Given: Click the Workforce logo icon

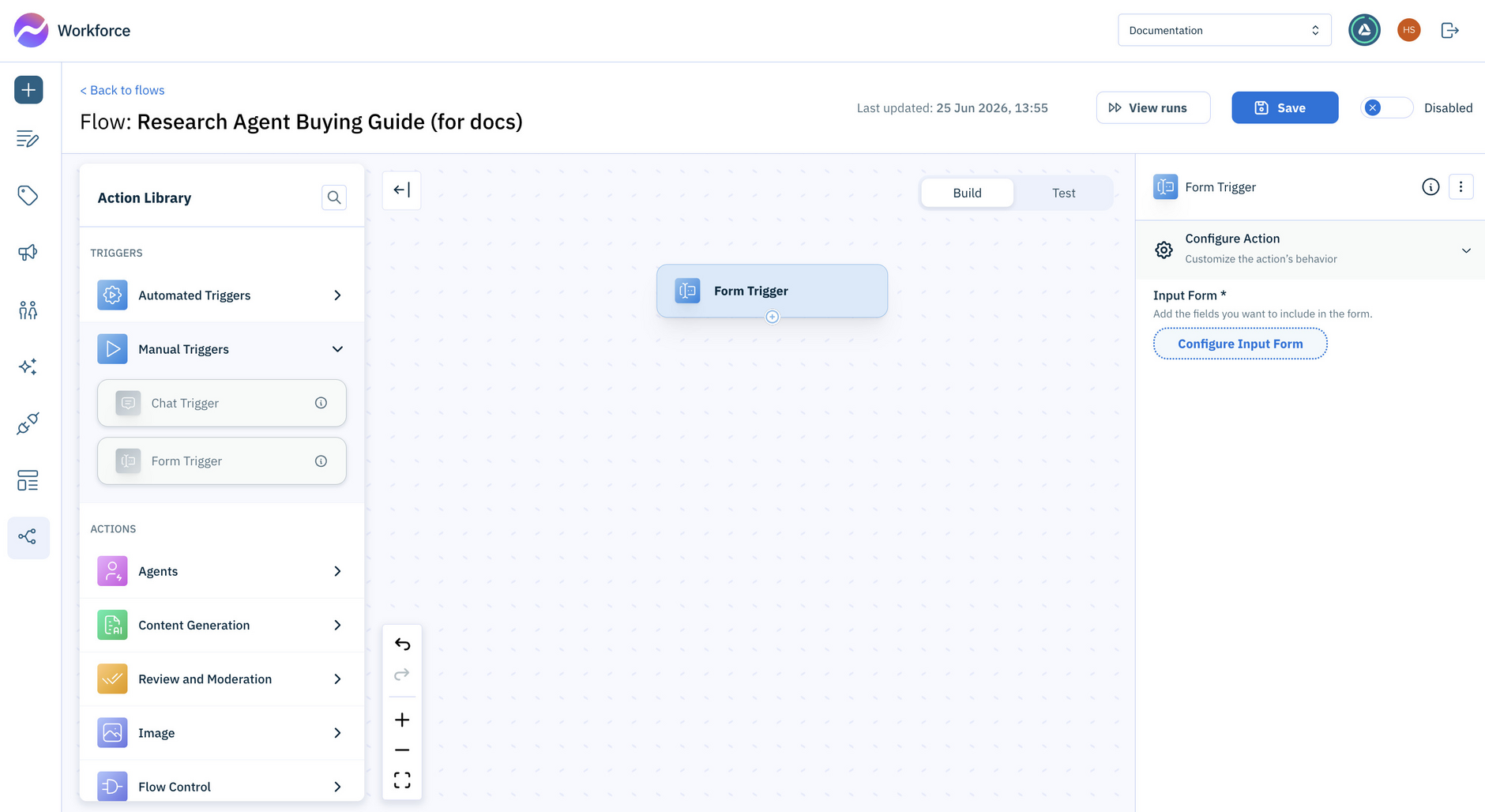Looking at the screenshot, I should pyautogui.click(x=31, y=30).
